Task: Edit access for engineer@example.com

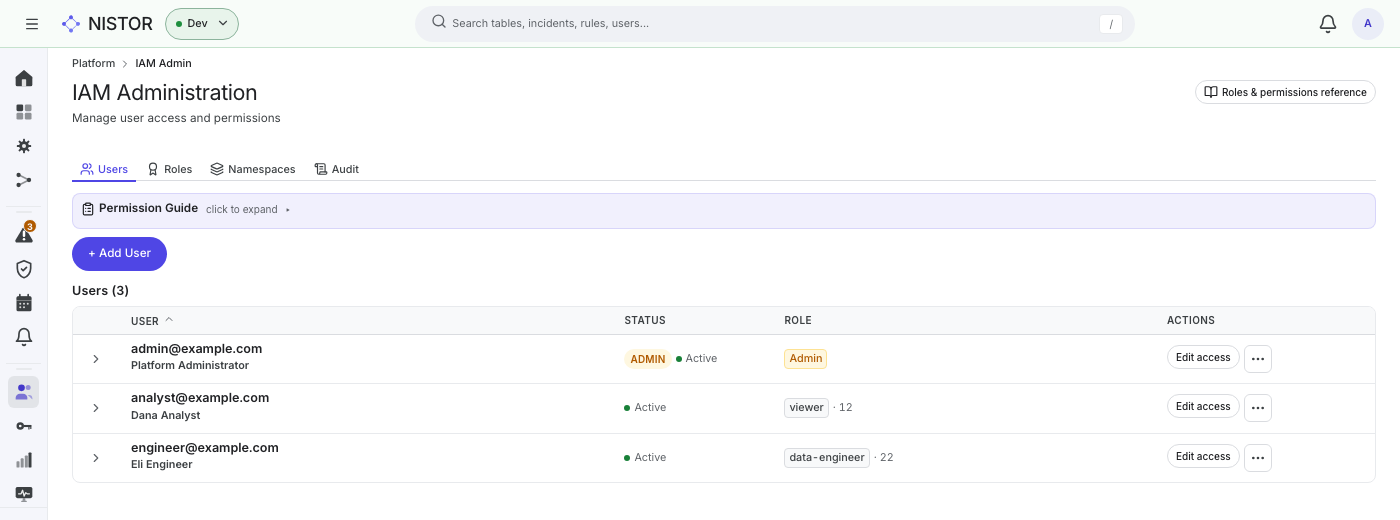Action: [x=1203, y=456]
